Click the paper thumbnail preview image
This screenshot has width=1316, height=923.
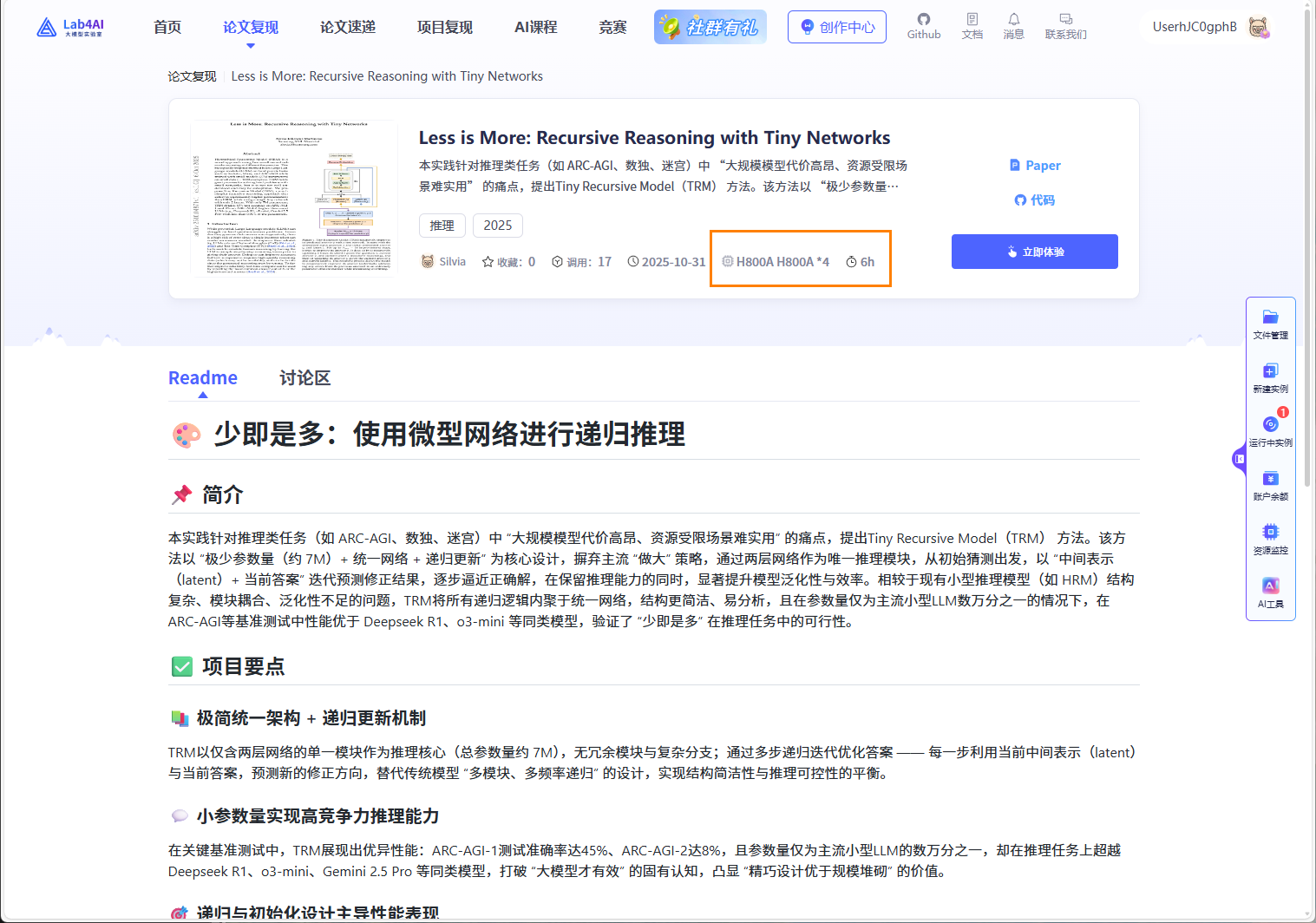(x=293, y=197)
